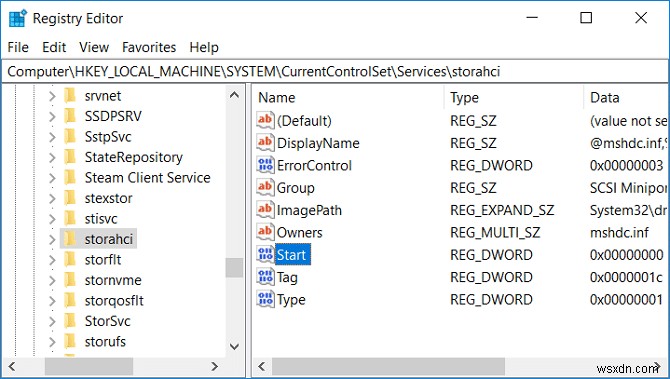Select the Start value name
The image size is (670, 379).
point(292,255)
